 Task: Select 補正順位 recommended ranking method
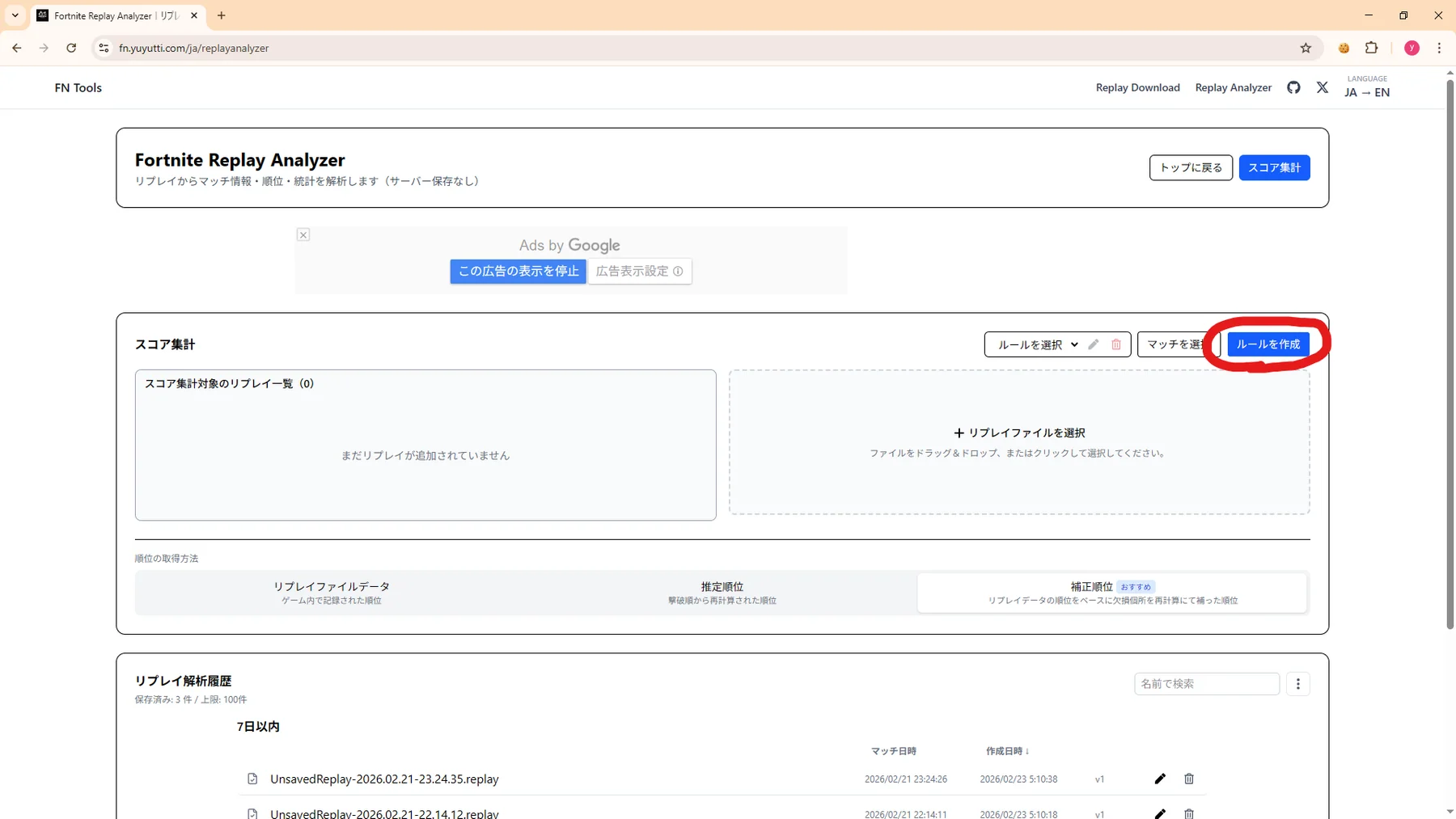[x=1111, y=593]
